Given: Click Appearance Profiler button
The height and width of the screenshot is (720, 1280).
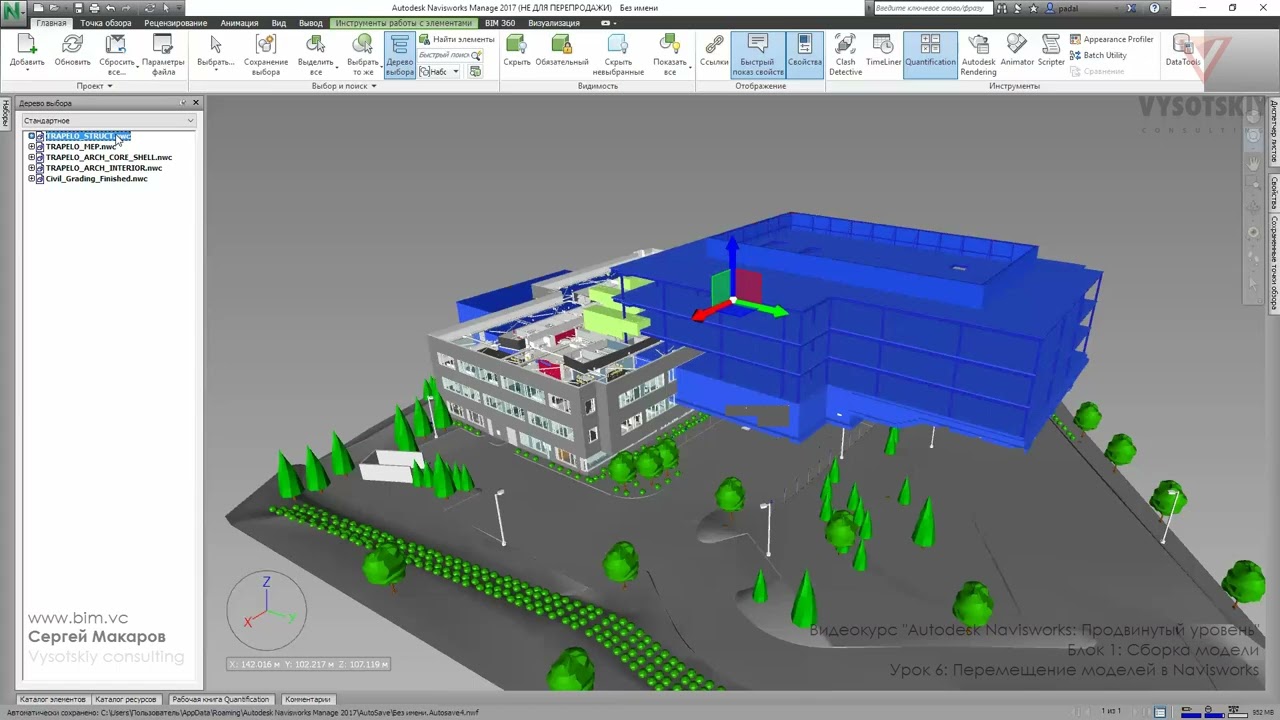Looking at the screenshot, I should point(1111,39).
